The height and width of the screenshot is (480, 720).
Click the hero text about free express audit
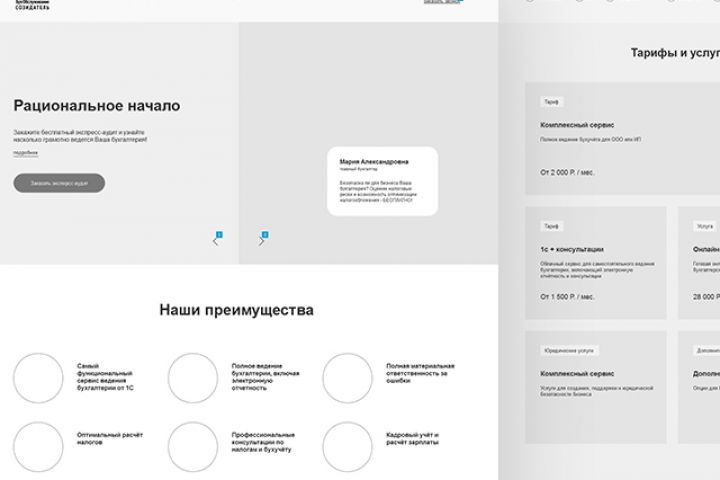(80, 136)
